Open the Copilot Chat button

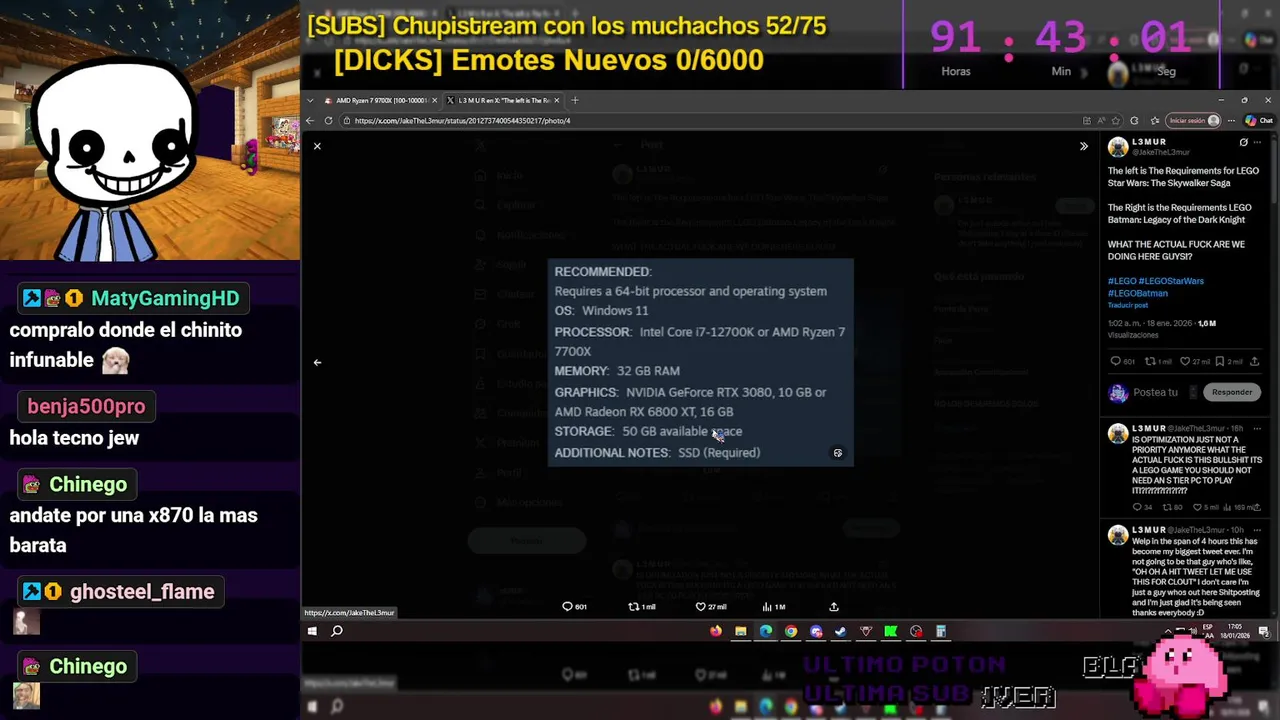click(1258, 121)
